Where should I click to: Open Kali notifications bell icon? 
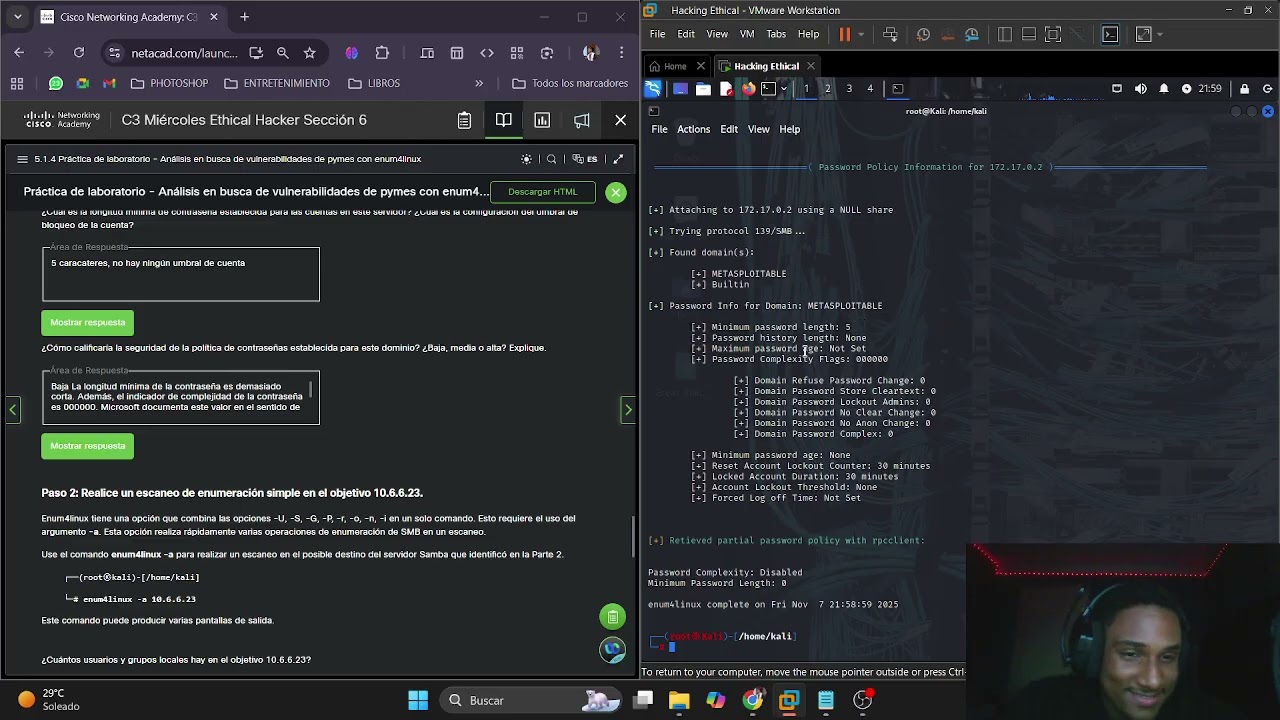1164,88
